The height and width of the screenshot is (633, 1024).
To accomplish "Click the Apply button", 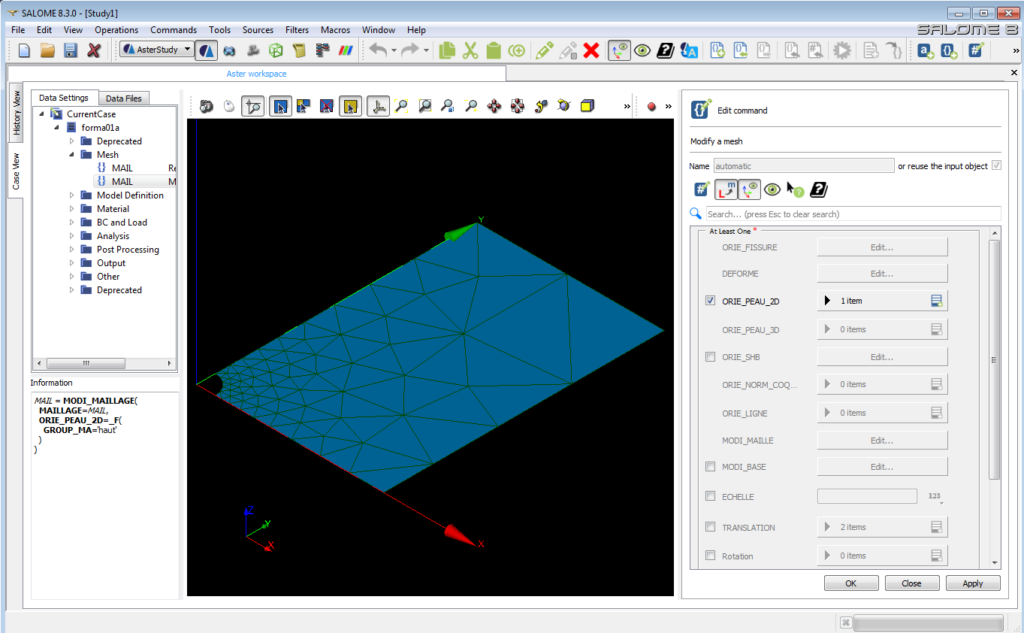I will (x=972, y=583).
